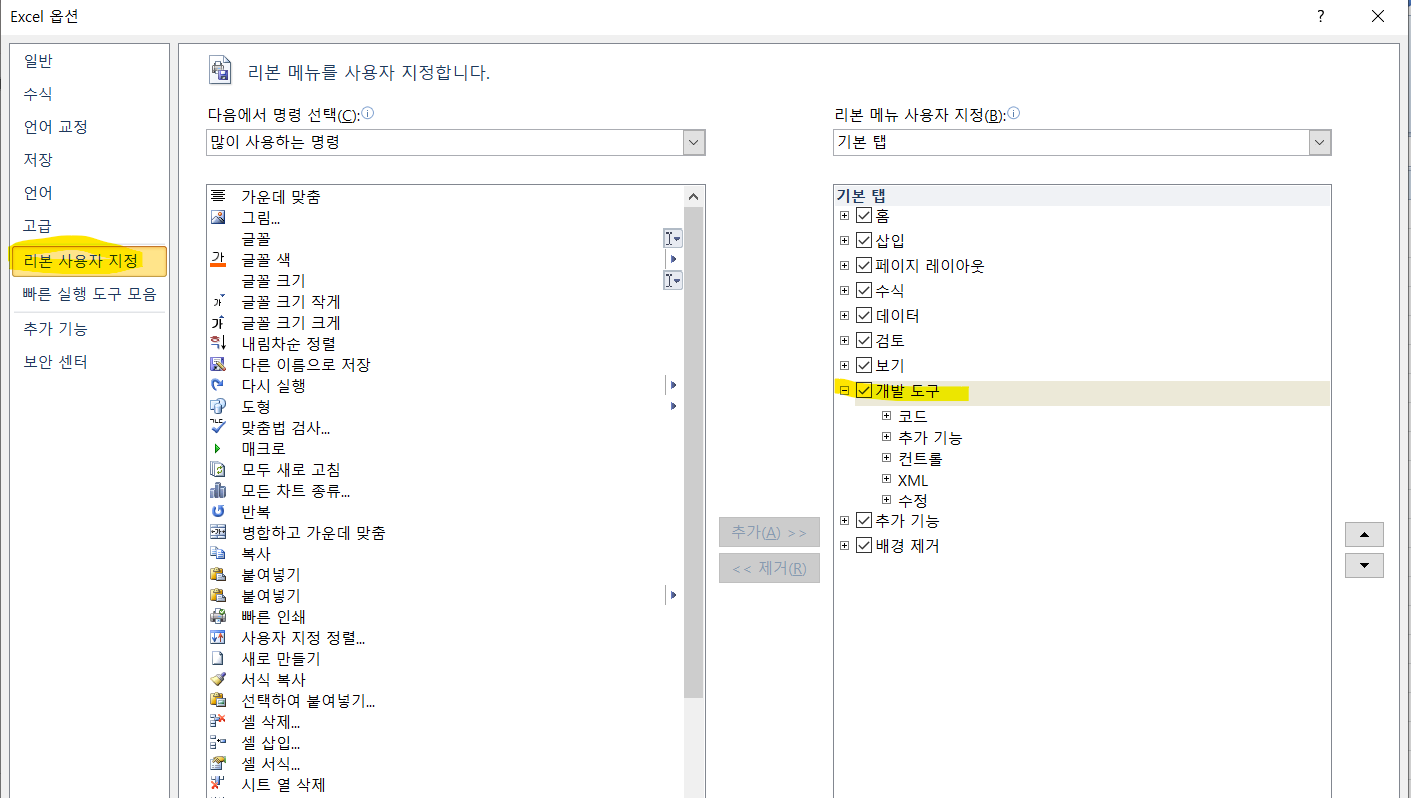Image resolution: width=1411 pixels, height=798 pixels.
Task: Open 글꼴 크기 combo box indicator
Action: [x=673, y=281]
